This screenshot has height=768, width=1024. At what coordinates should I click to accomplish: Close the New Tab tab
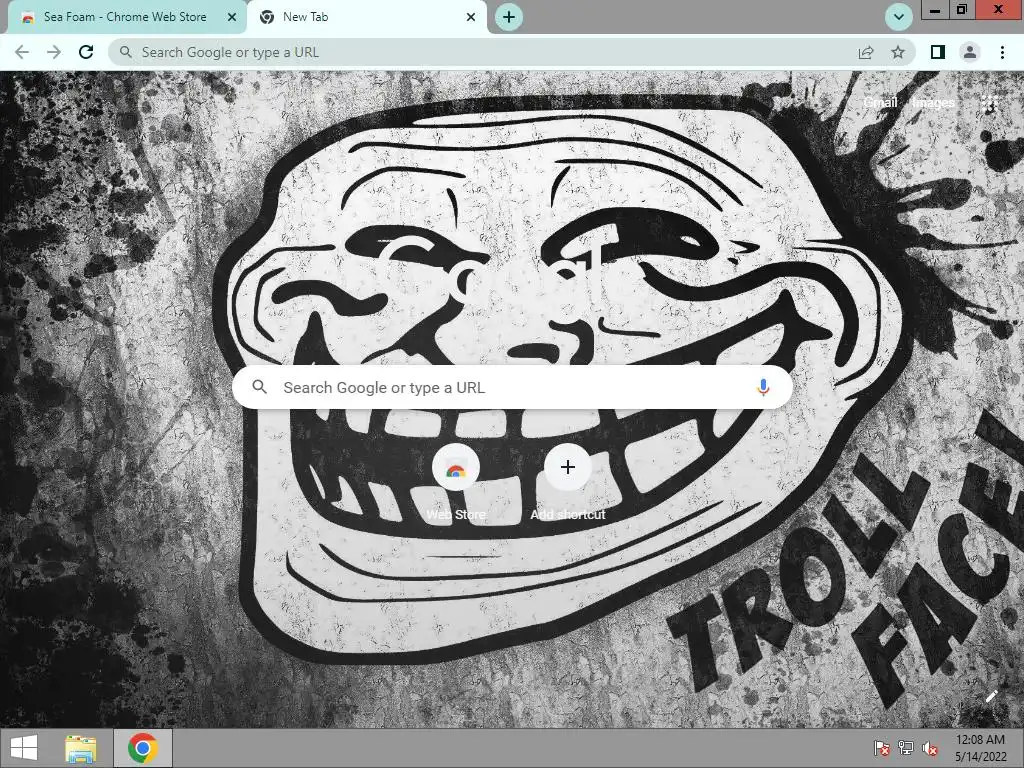coord(471,17)
